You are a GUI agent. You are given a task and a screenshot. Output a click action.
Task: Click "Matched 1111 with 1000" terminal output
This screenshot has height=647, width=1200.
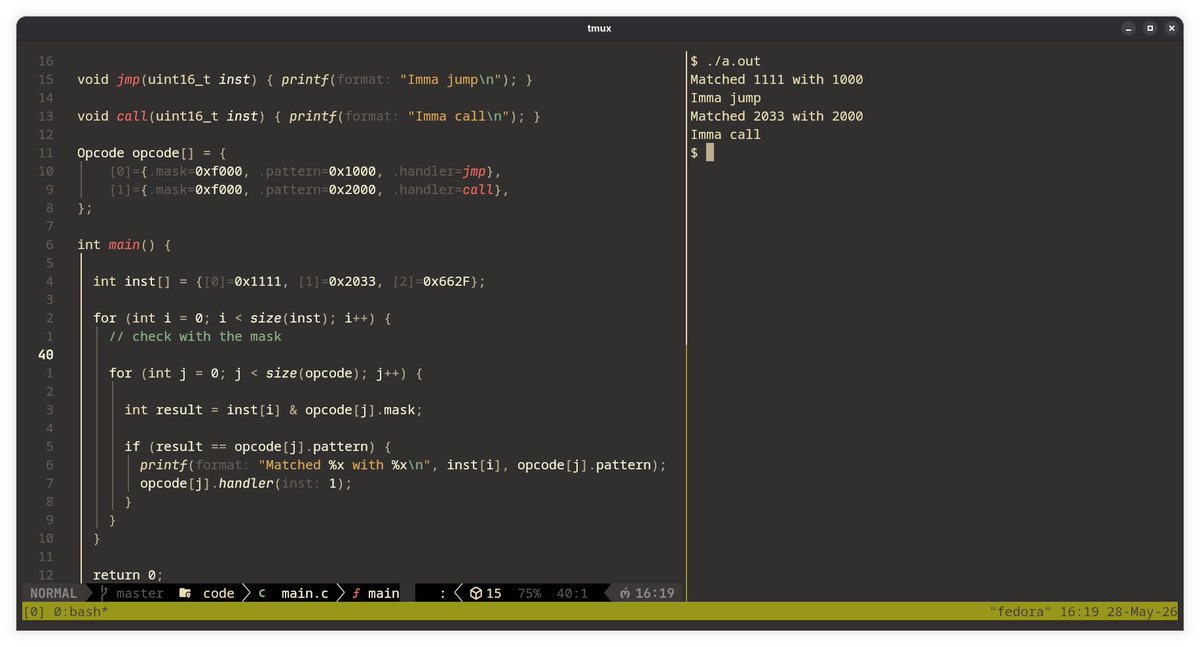776,79
